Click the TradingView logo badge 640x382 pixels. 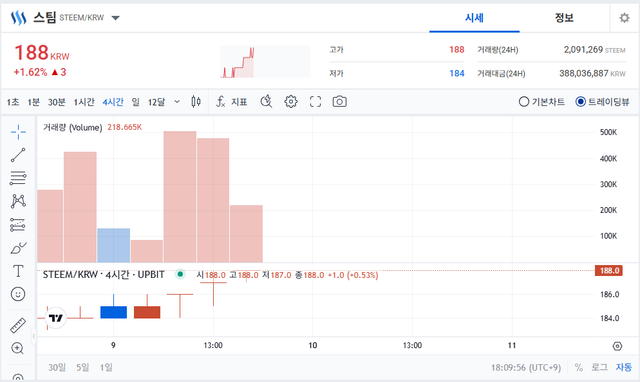(x=56, y=318)
